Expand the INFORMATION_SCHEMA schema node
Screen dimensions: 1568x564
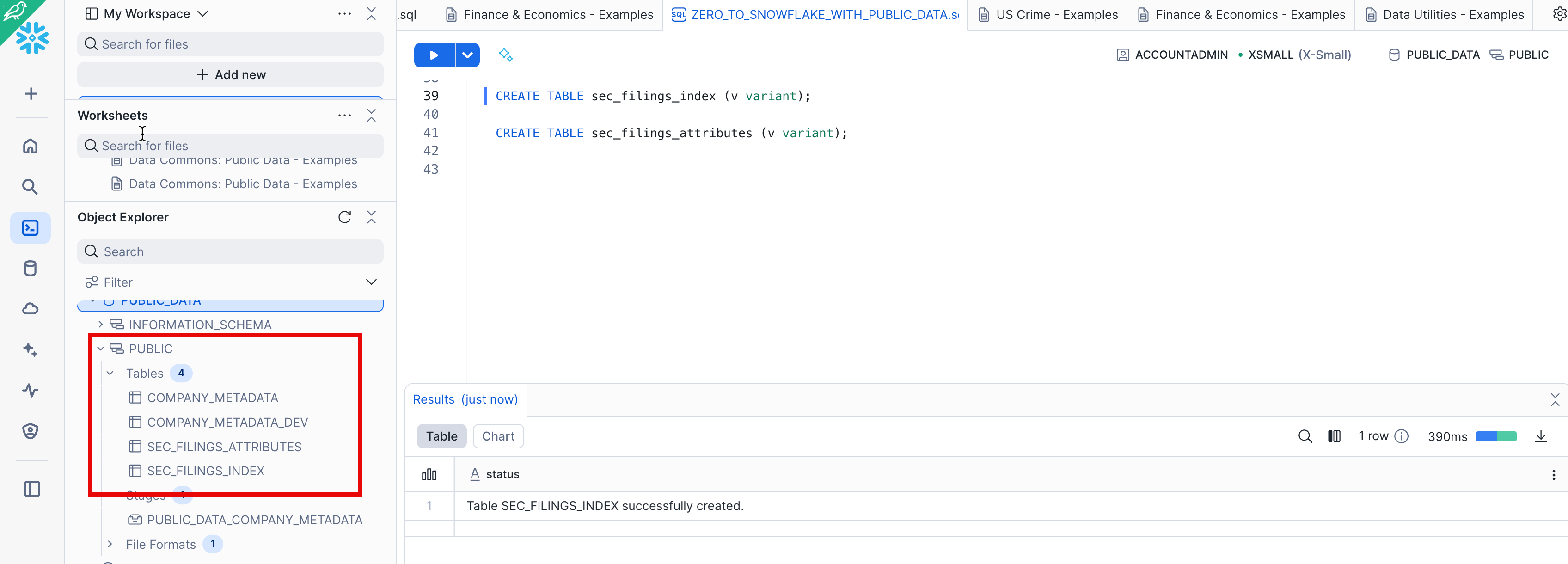point(101,324)
